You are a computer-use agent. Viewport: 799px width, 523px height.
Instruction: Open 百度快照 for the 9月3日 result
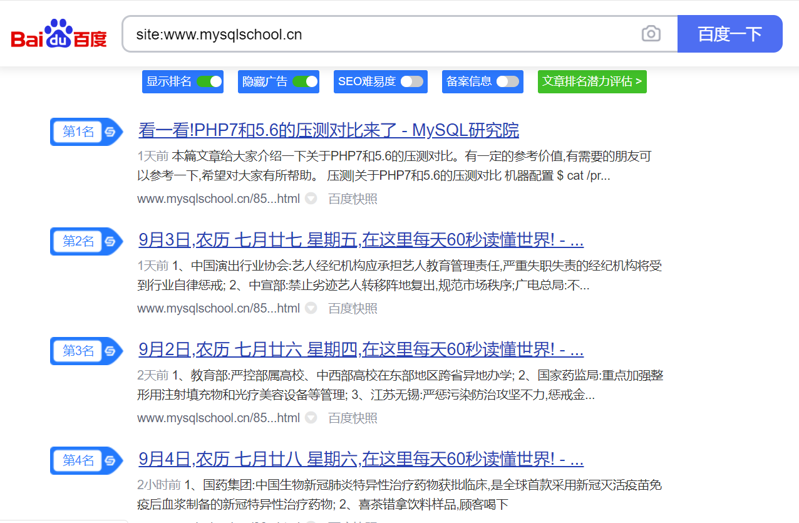pos(353,308)
